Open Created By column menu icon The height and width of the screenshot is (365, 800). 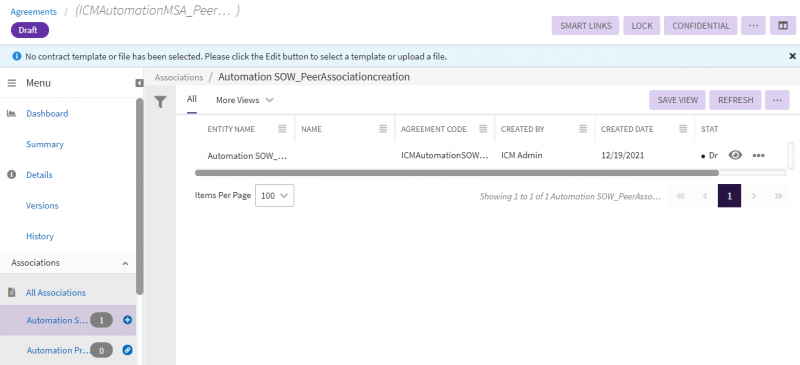pos(583,129)
